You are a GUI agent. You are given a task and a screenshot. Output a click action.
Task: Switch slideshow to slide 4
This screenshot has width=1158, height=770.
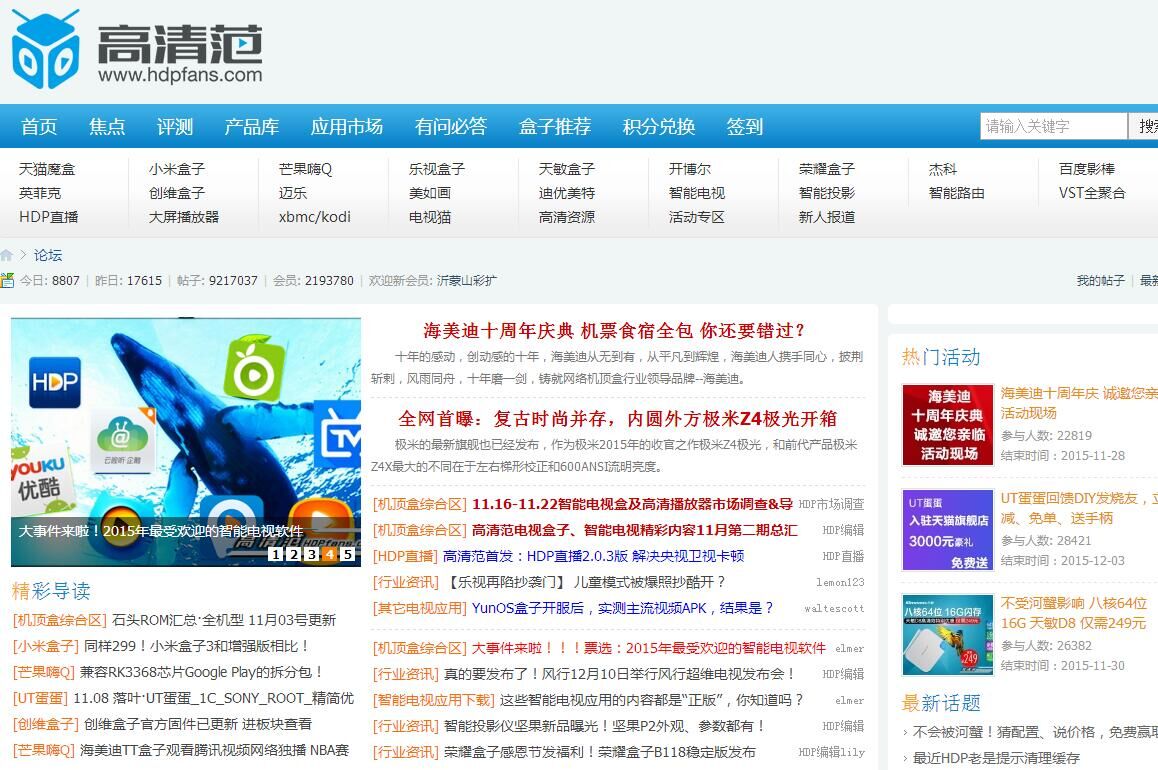tap(329, 554)
